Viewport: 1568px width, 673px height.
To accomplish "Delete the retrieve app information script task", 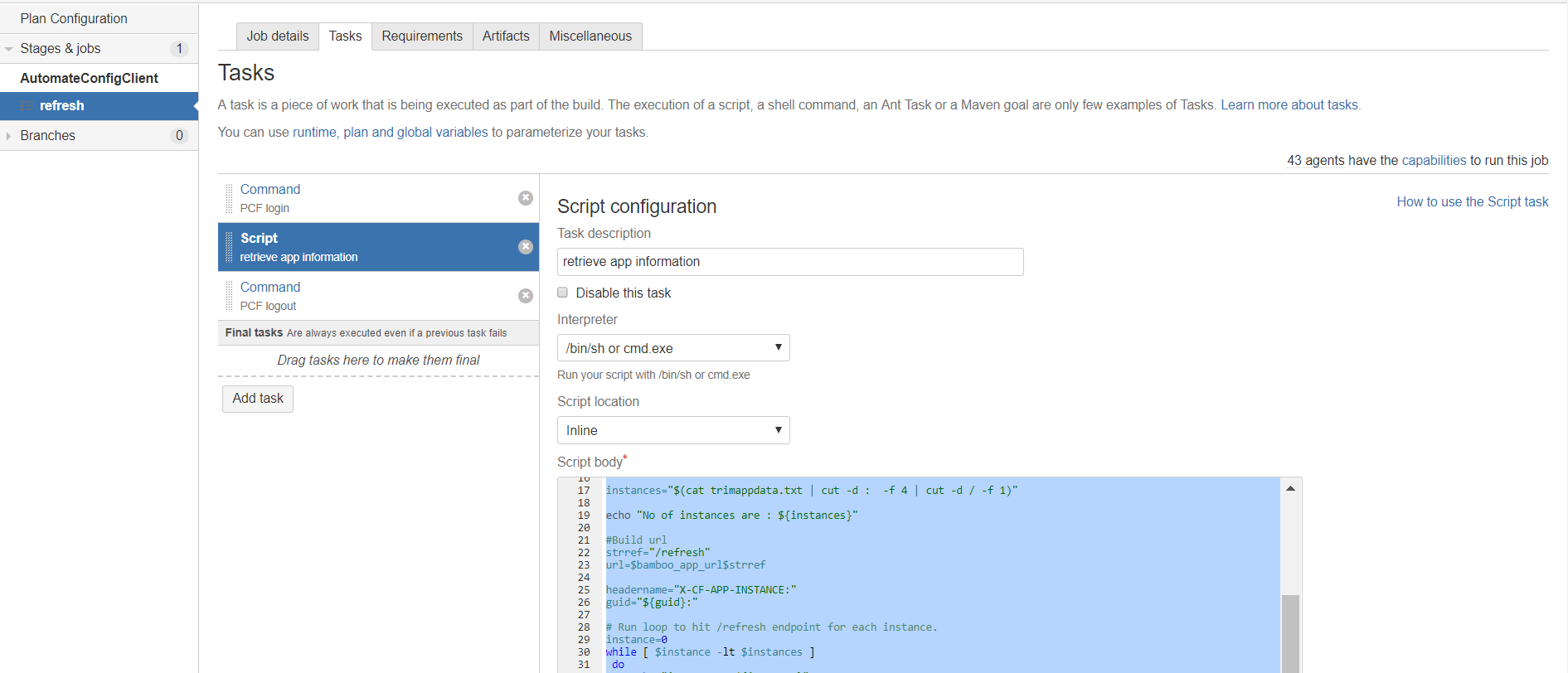I will pos(525,247).
